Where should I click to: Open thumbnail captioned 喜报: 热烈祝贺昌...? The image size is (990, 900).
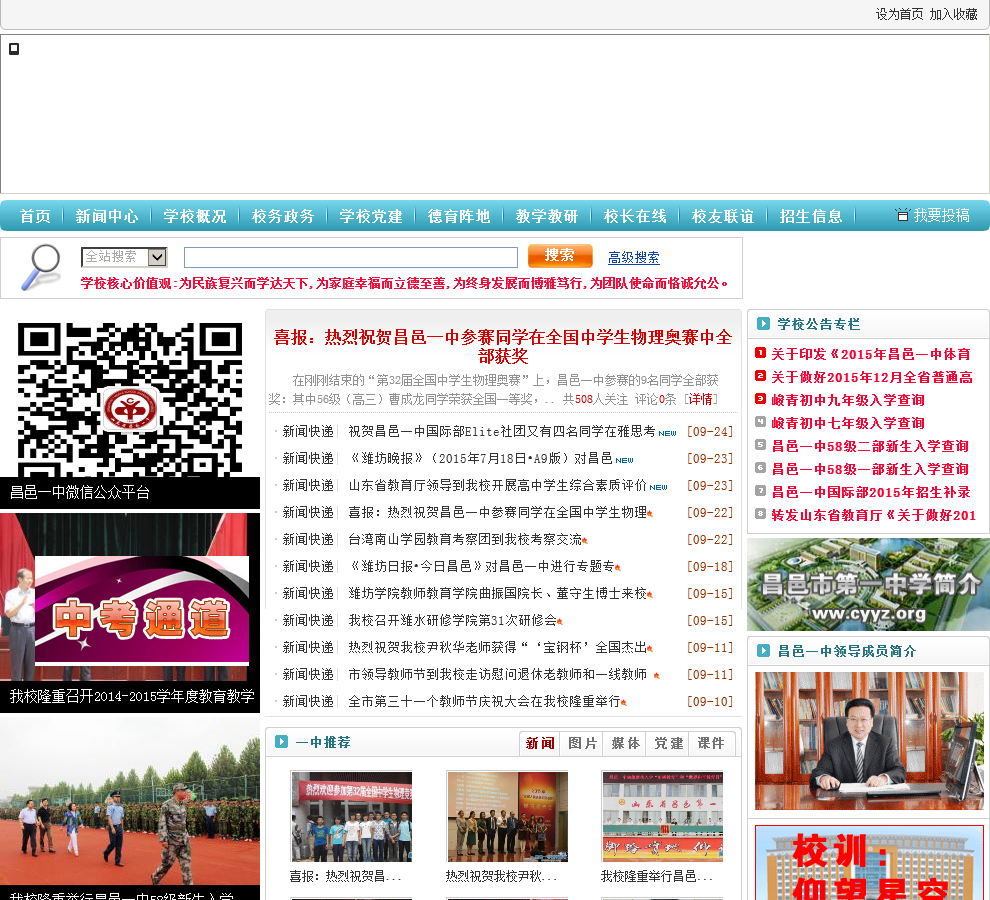351,816
